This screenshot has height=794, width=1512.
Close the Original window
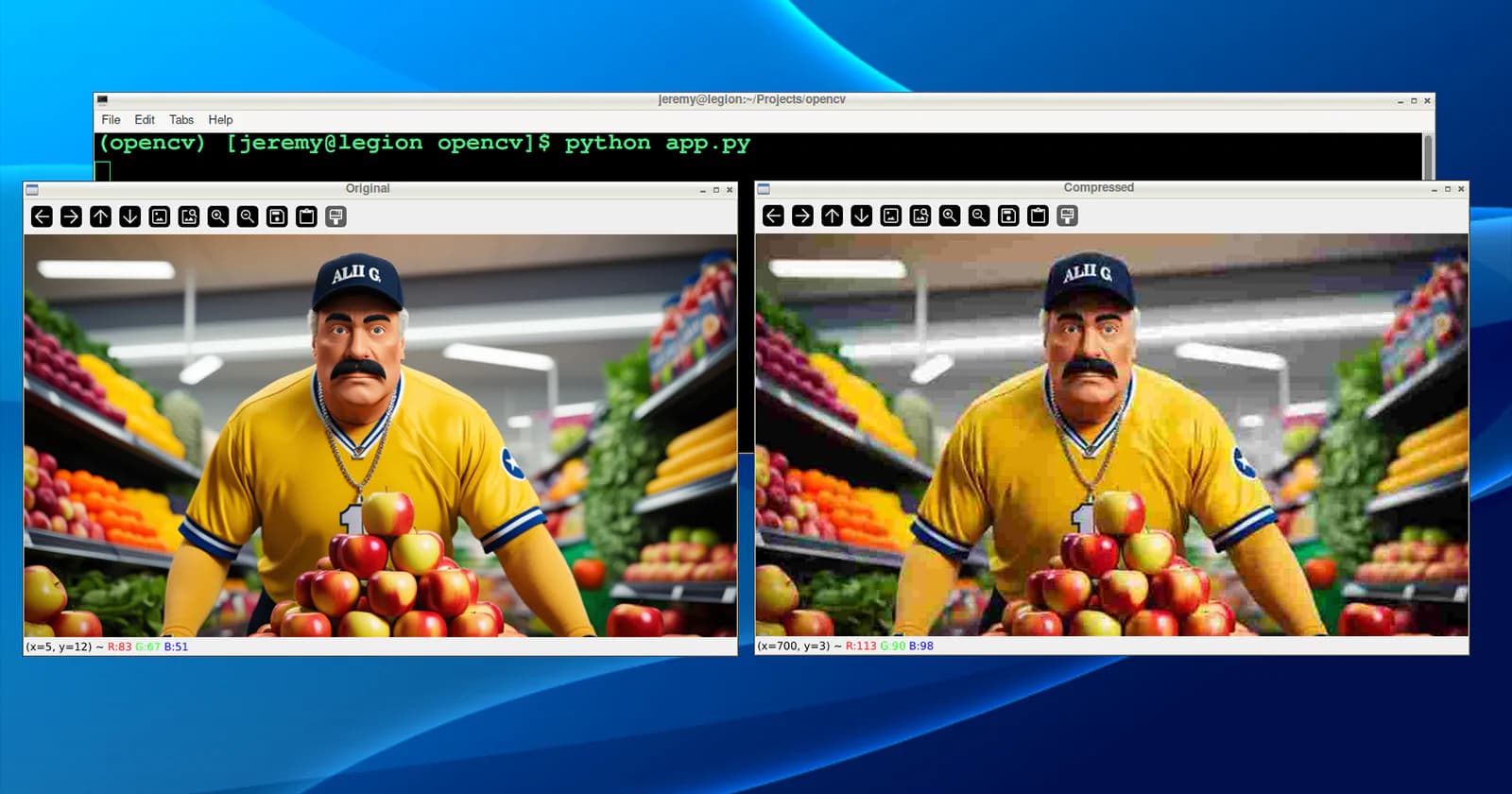[730, 190]
